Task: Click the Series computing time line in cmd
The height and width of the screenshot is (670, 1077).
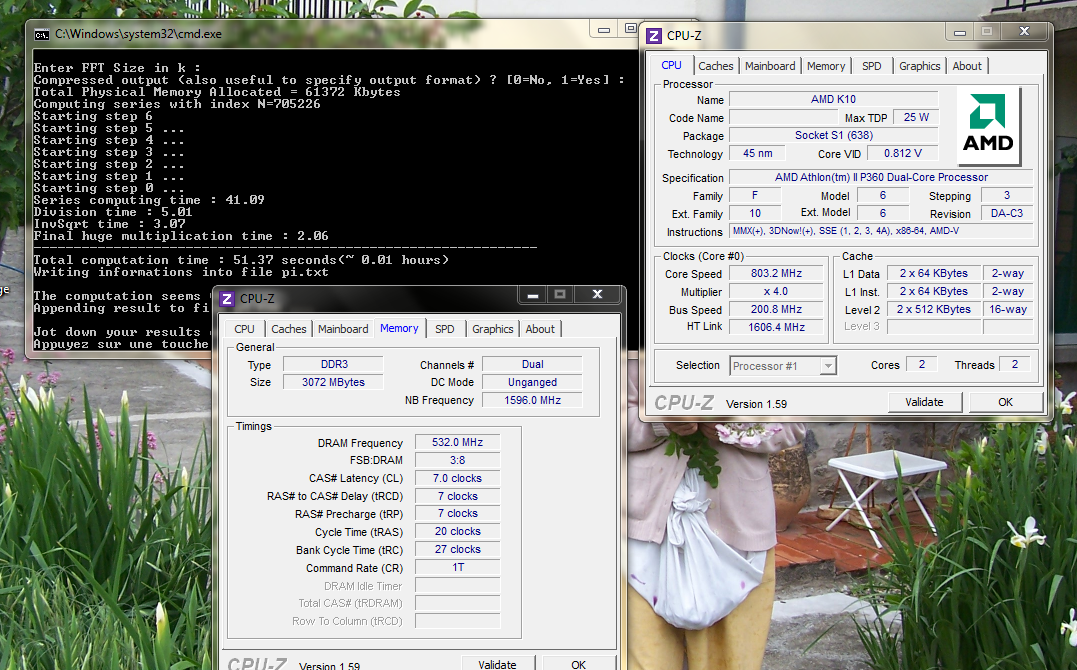Action: click(149, 200)
